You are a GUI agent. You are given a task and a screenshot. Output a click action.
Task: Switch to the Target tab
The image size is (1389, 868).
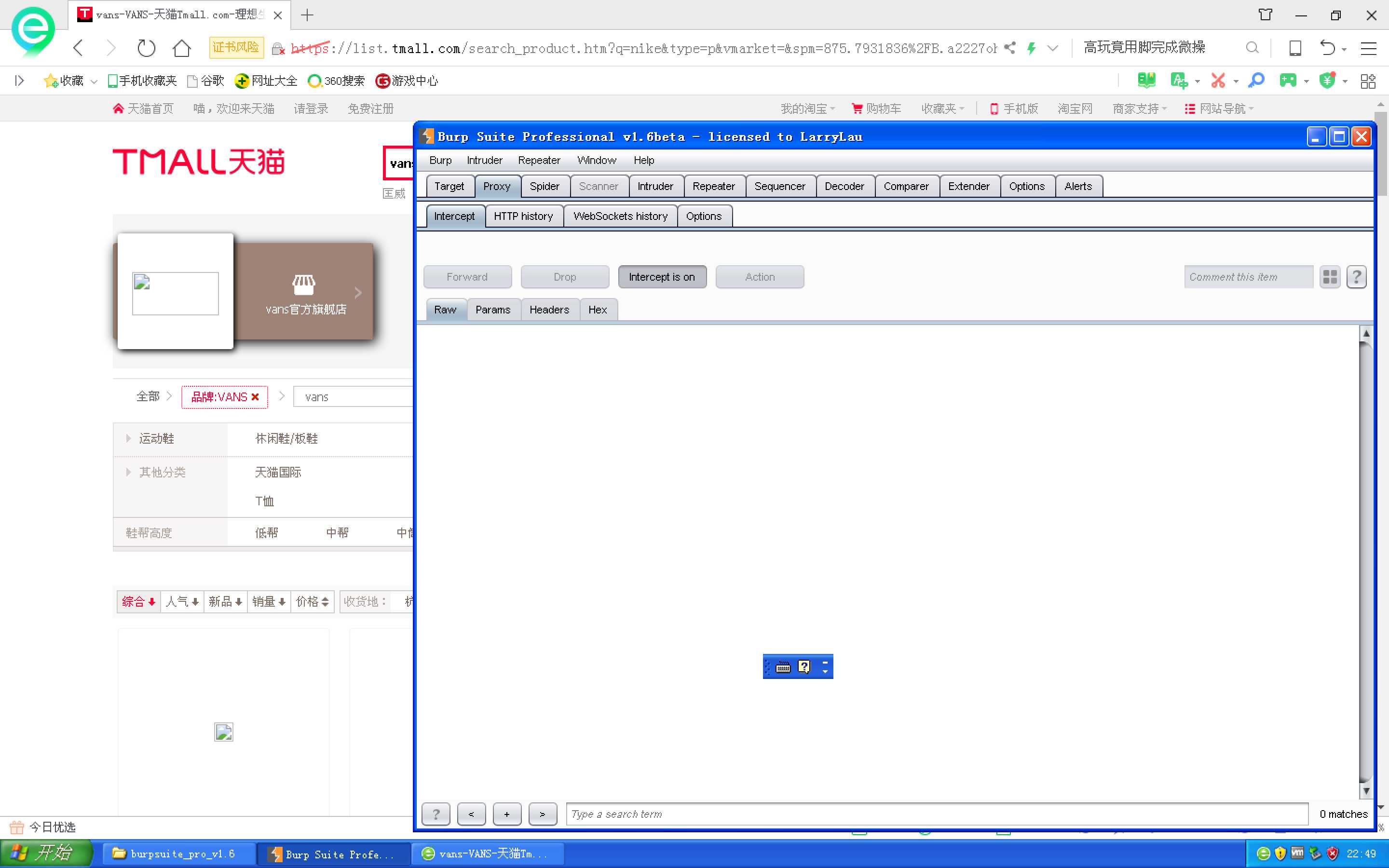[449, 186]
